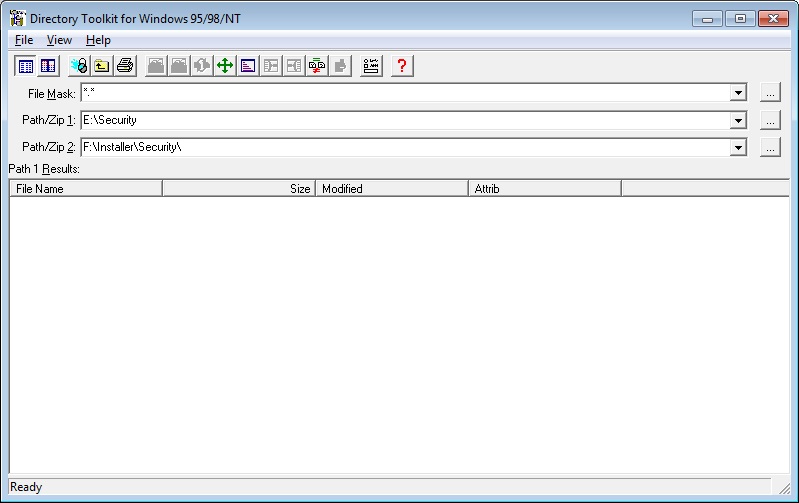The width and height of the screenshot is (799, 503).
Task: Click the Path/Zip 2 field showing F:\Installer\Security\
Action: pyautogui.click(x=405, y=148)
